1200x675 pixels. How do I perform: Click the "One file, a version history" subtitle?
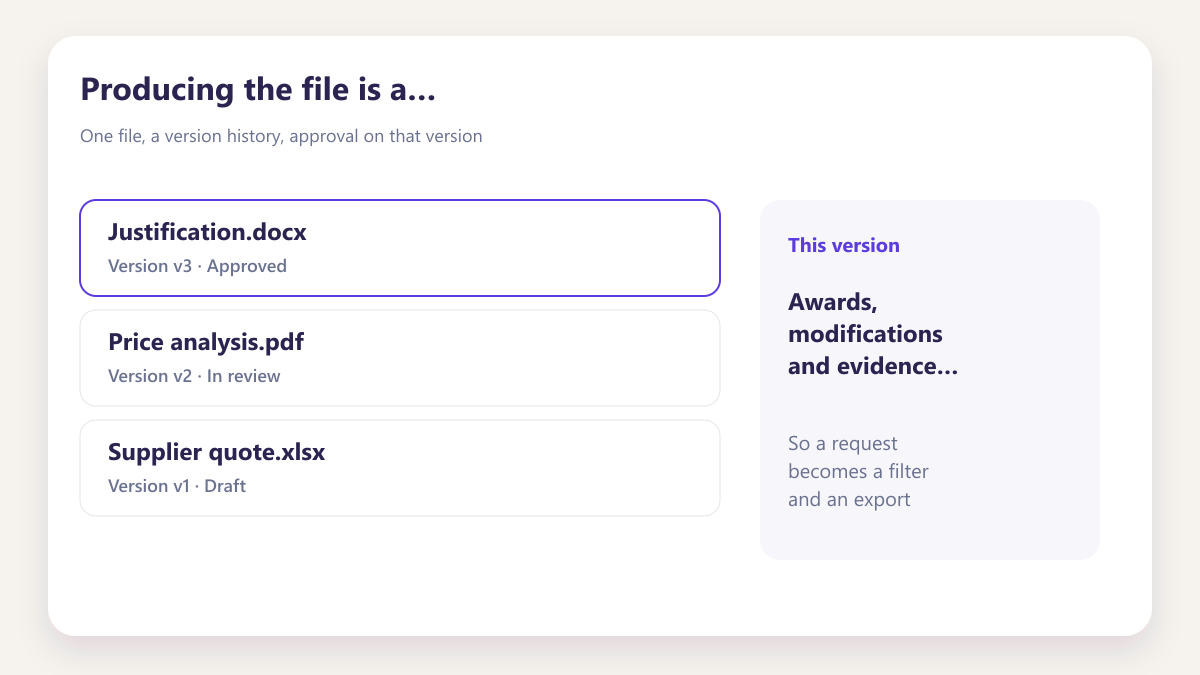(281, 136)
